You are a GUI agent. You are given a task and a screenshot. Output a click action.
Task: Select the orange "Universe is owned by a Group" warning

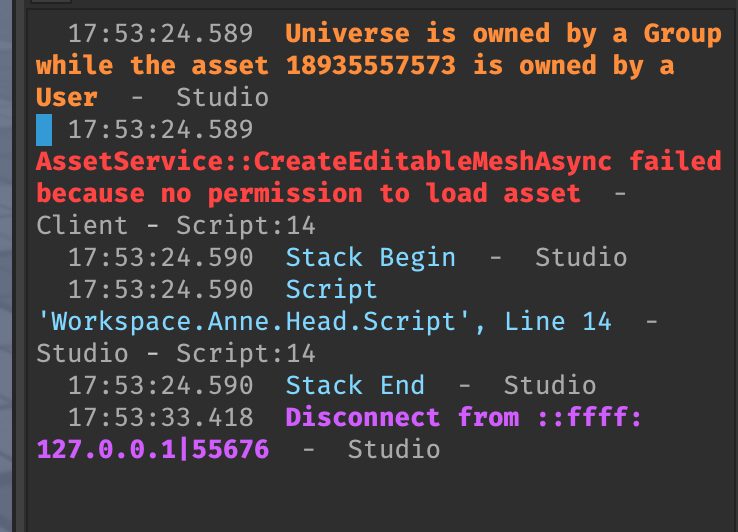pyautogui.click(x=503, y=34)
